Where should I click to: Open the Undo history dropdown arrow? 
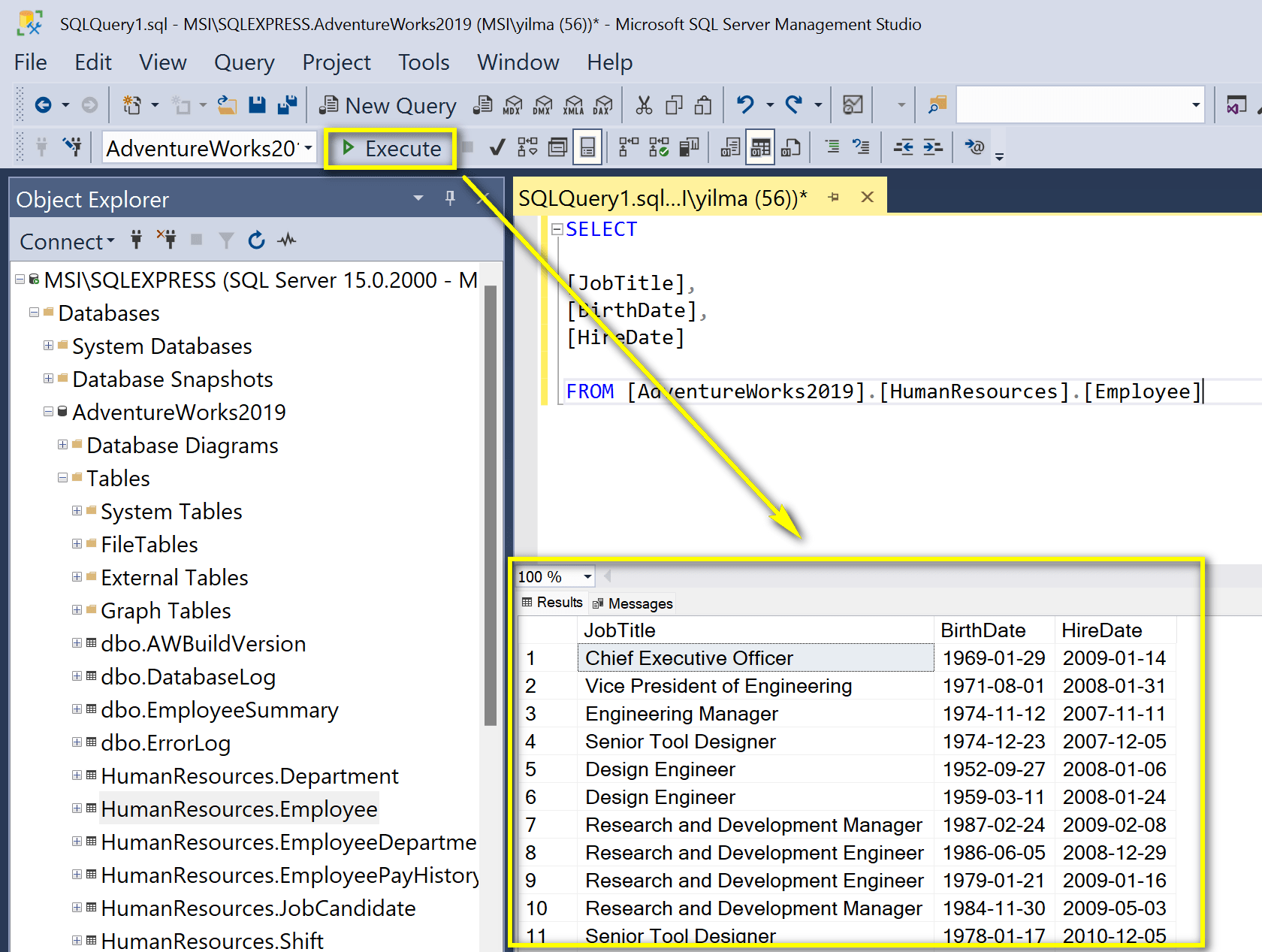(x=770, y=105)
